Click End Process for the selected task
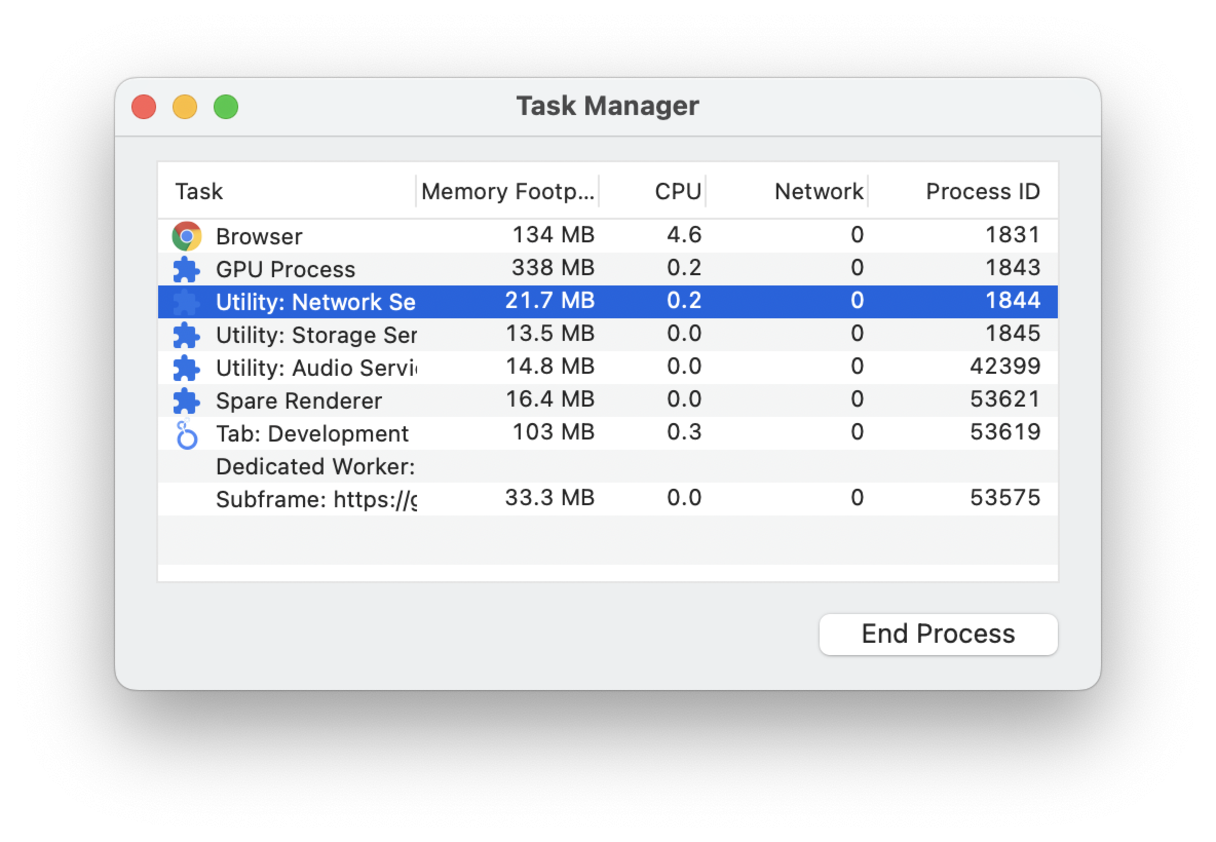Viewport: 1216px width, 842px height. click(x=937, y=634)
